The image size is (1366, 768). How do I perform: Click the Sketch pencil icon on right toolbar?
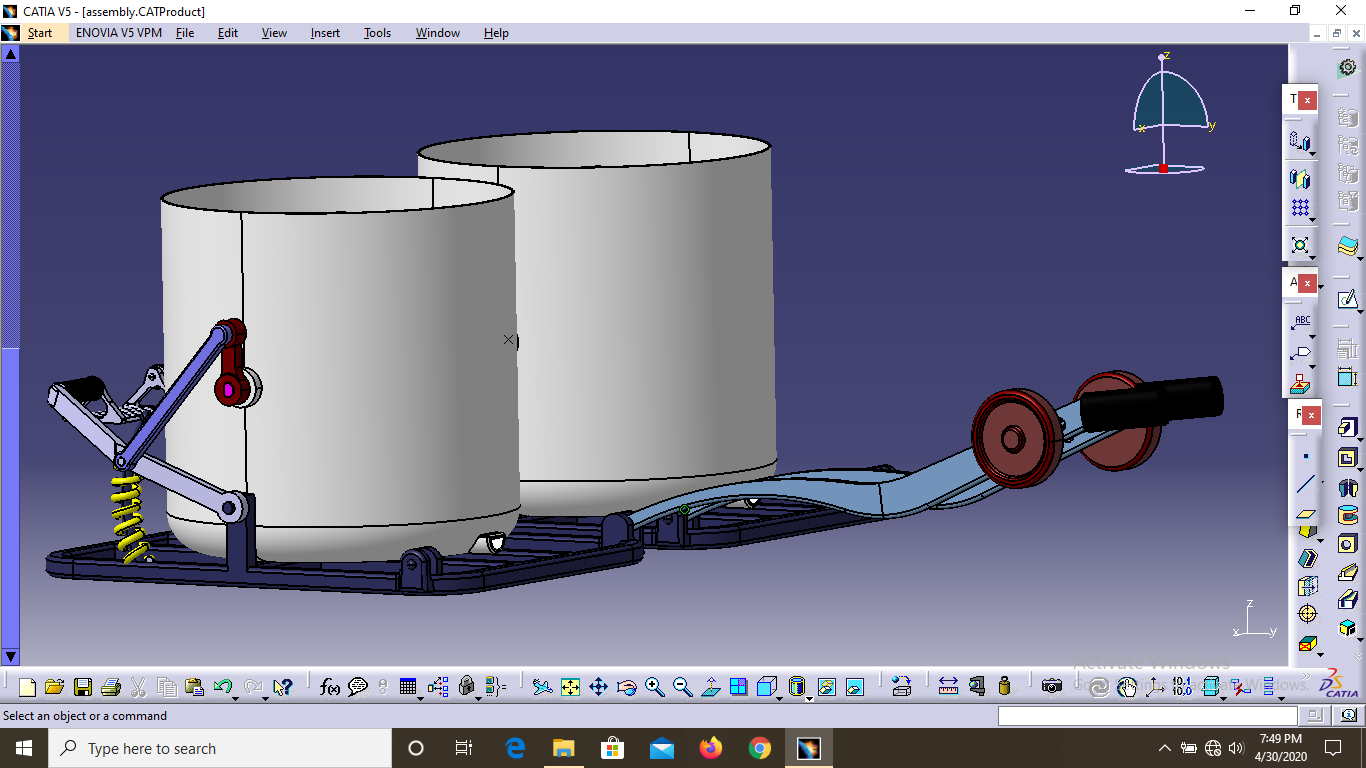click(x=1348, y=298)
